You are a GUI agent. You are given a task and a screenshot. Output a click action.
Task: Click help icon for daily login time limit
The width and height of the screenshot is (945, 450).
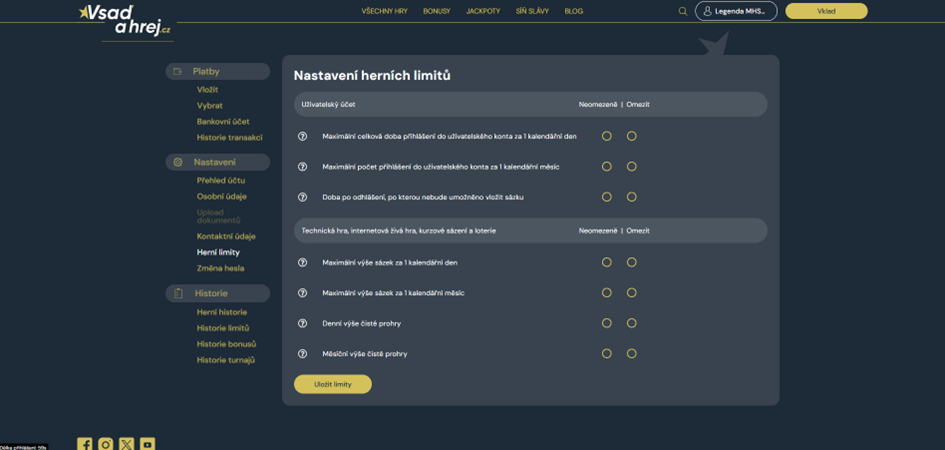coord(303,136)
